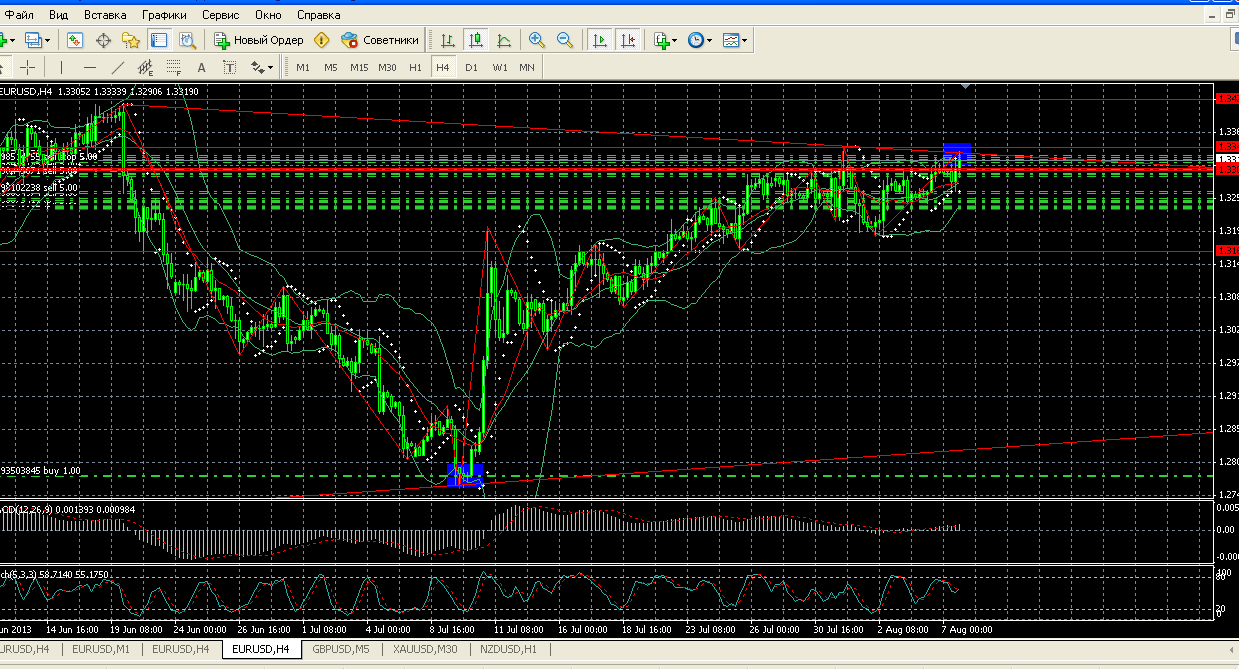
Task: Open the Вставка menu
Action: 105,15
